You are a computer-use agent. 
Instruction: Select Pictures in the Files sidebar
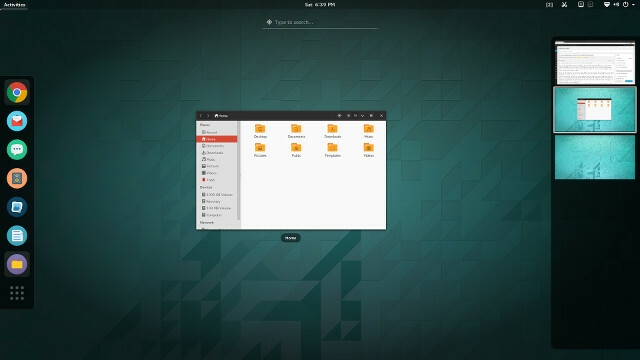(x=216, y=166)
